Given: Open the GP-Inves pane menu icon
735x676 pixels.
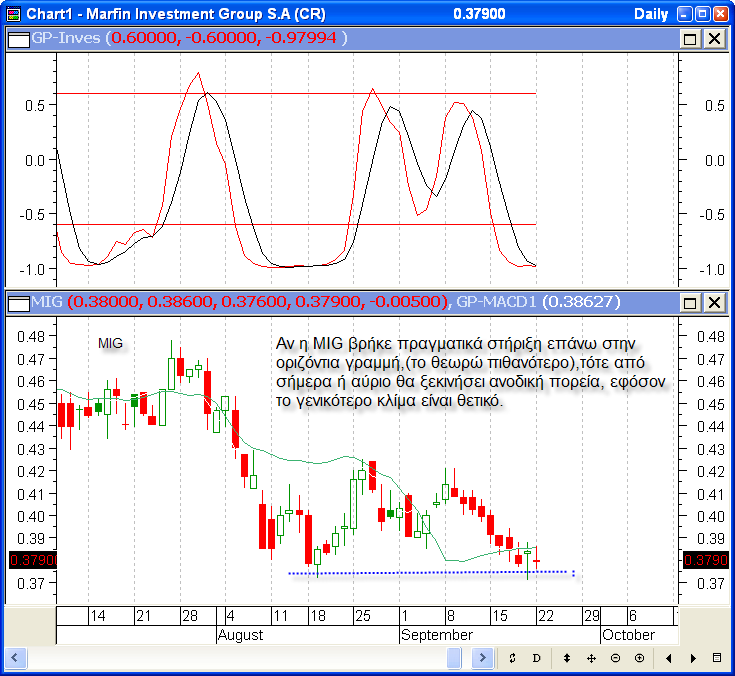Looking at the screenshot, I should pos(18,38).
